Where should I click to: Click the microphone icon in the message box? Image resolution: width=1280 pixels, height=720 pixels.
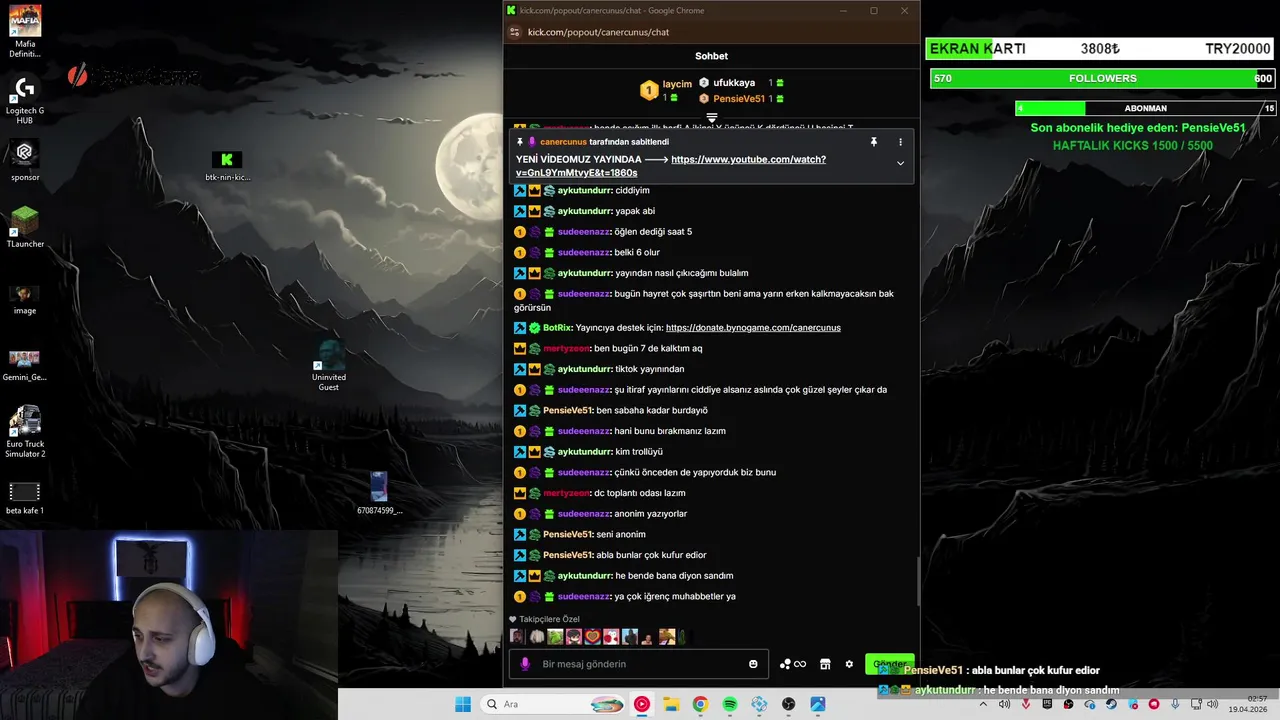click(x=526, y=664)
